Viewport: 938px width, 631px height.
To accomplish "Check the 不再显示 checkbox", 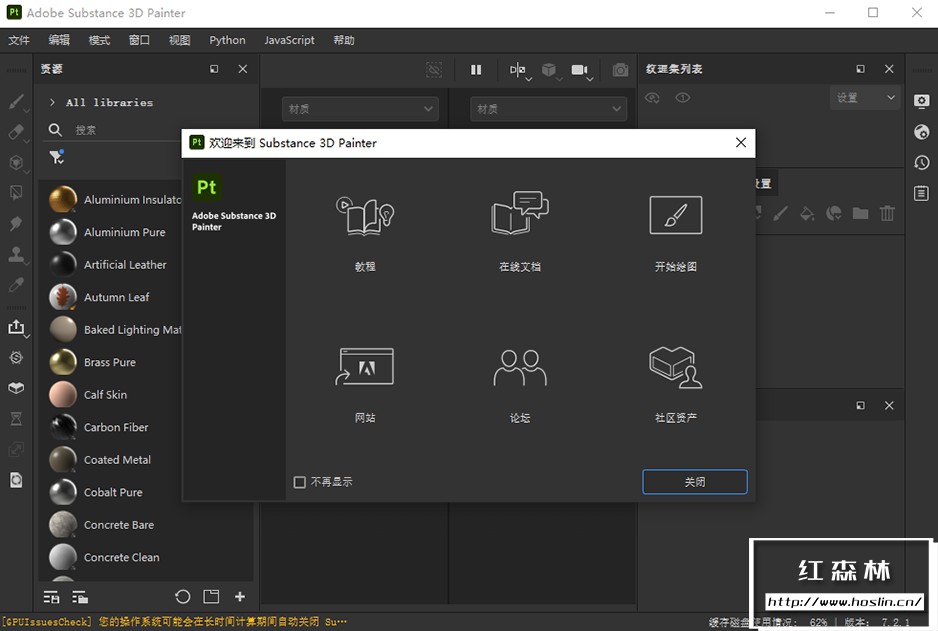I will (300, 482).
